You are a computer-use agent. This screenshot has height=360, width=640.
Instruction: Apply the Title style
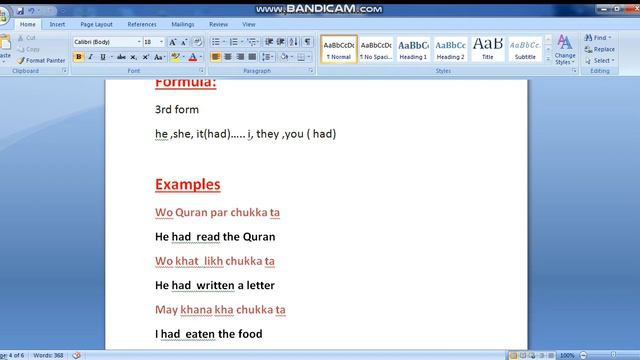[488, 49]
